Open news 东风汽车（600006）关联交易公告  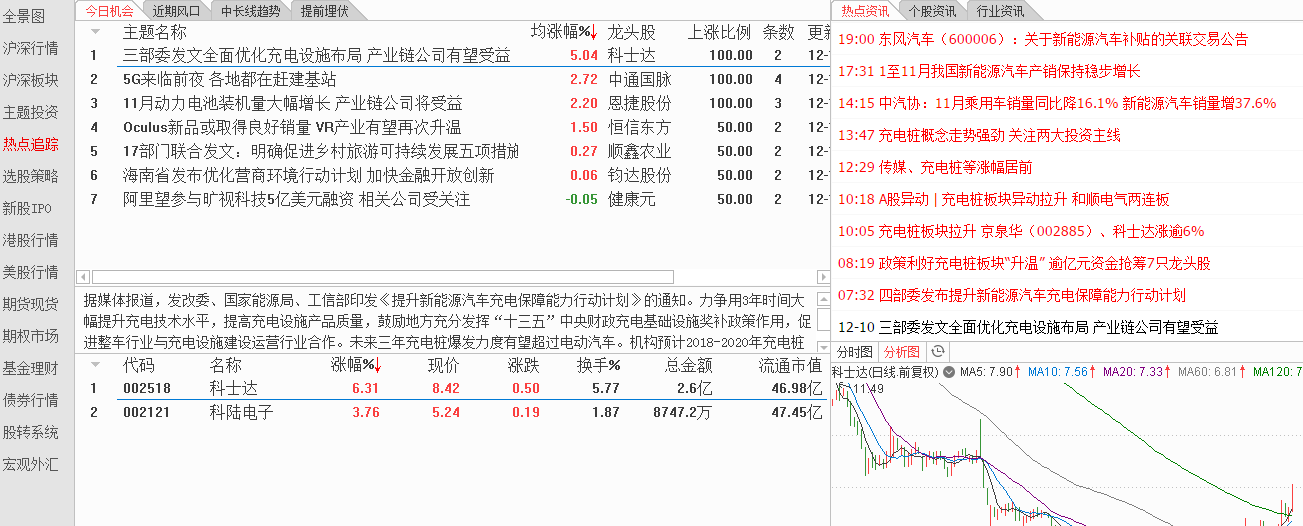click(1043, 39)
